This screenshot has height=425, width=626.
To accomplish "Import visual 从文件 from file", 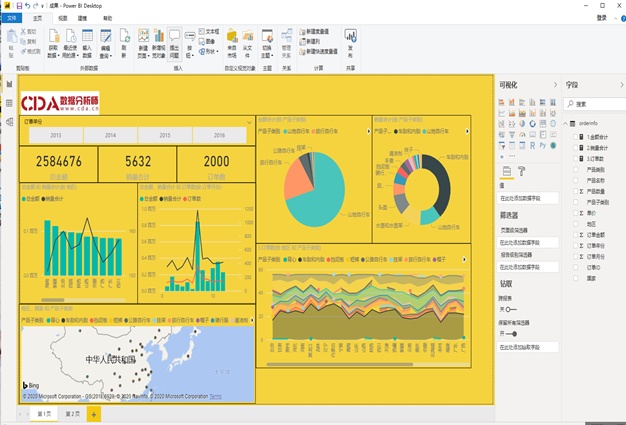I will point(248,43).
